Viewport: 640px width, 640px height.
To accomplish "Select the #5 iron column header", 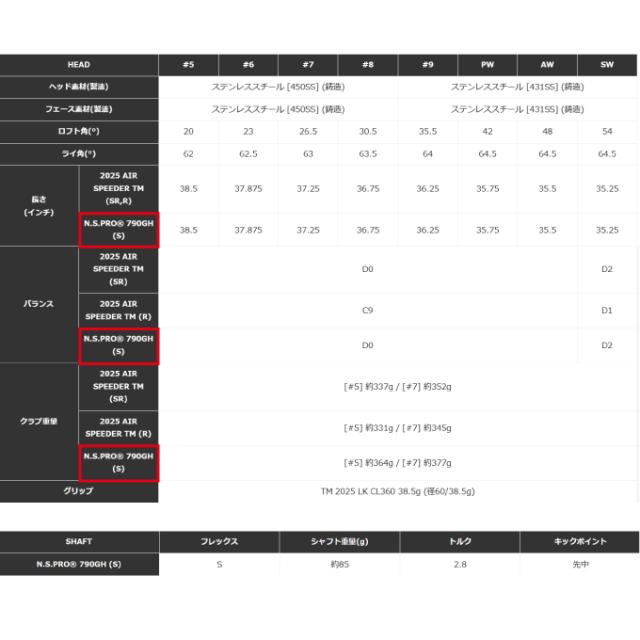I will (x=188, y=65).
